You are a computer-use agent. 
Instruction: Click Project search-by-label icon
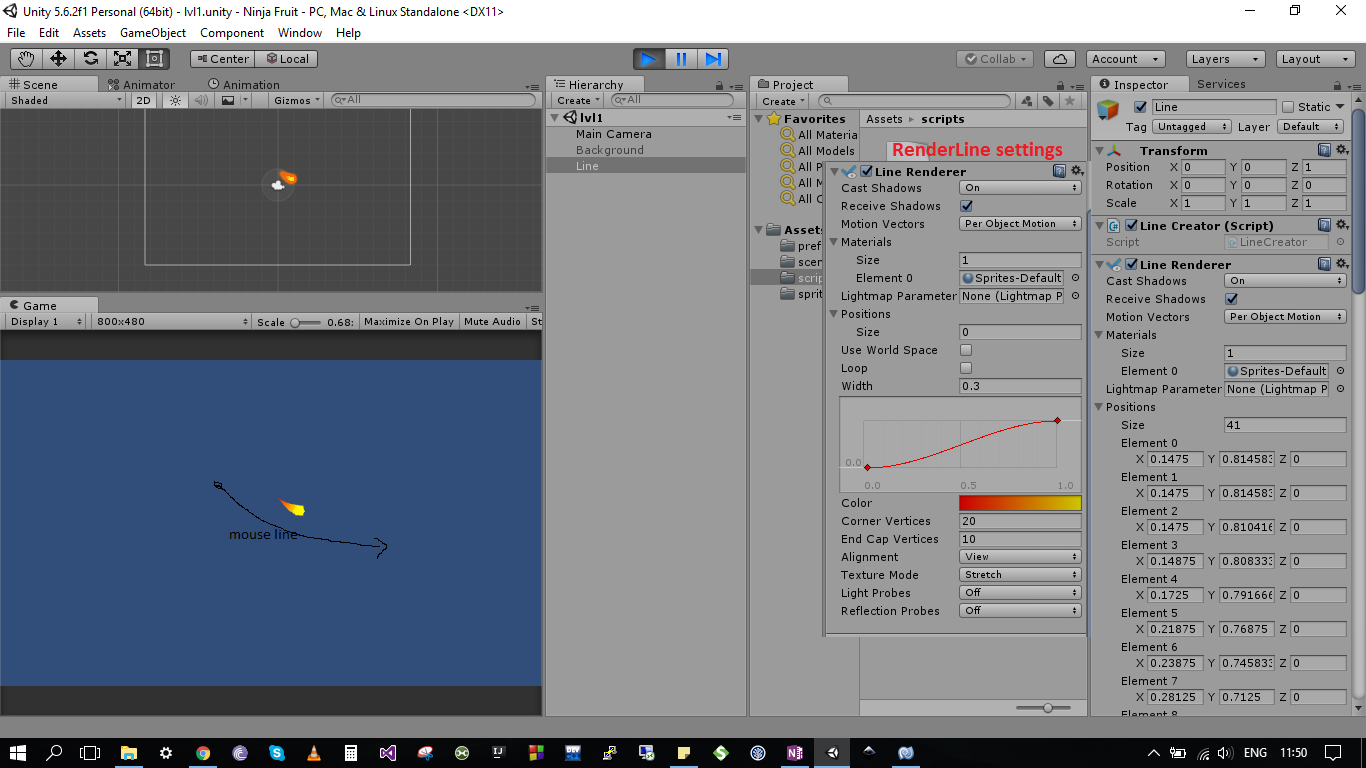point(1048,101)
